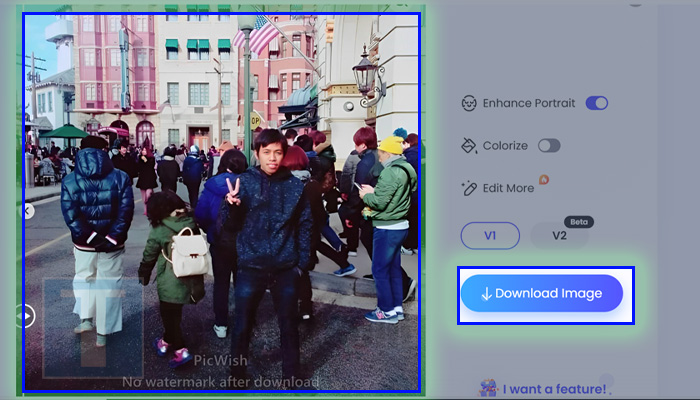
Task: Click the Colorize paint bucket icon
Action: coord(469,146)
